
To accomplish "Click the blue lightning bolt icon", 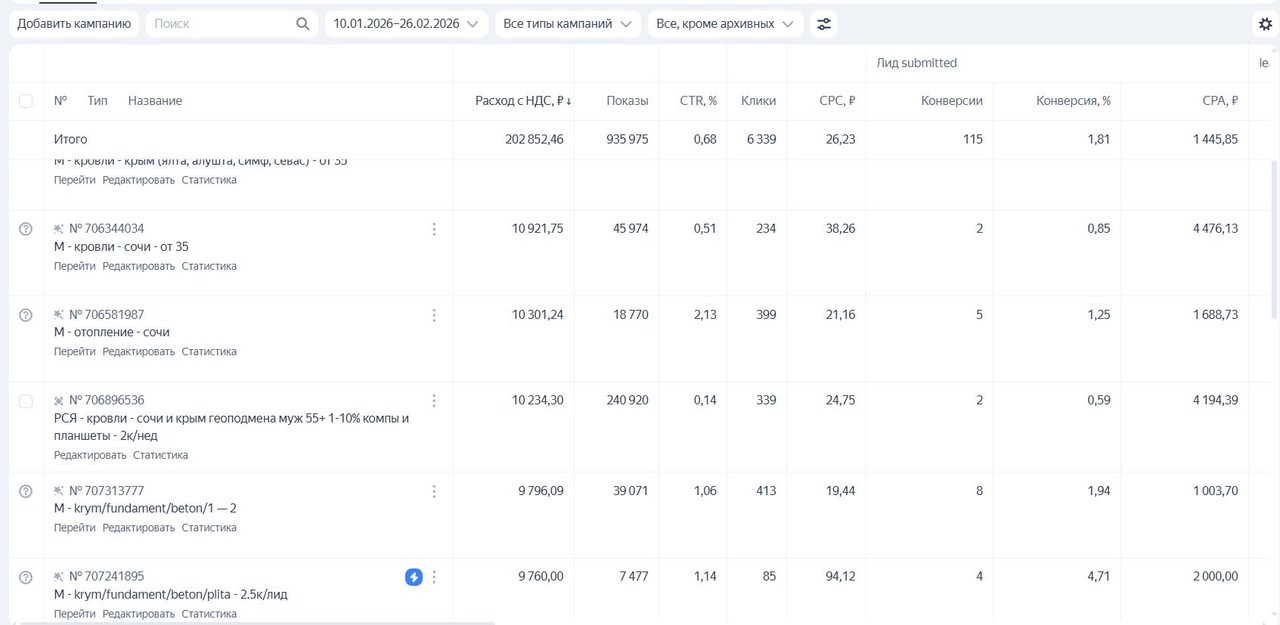I will pos(413,577).
